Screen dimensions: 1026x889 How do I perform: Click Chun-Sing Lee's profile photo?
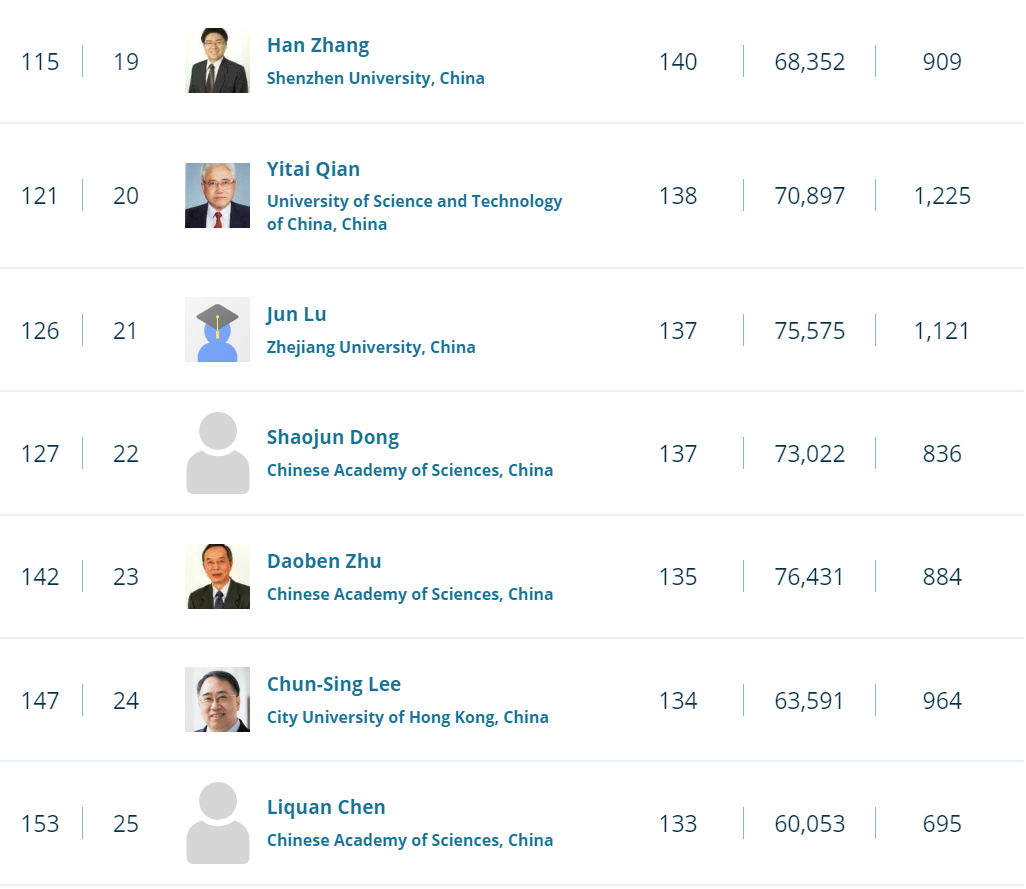pos(217,700)
